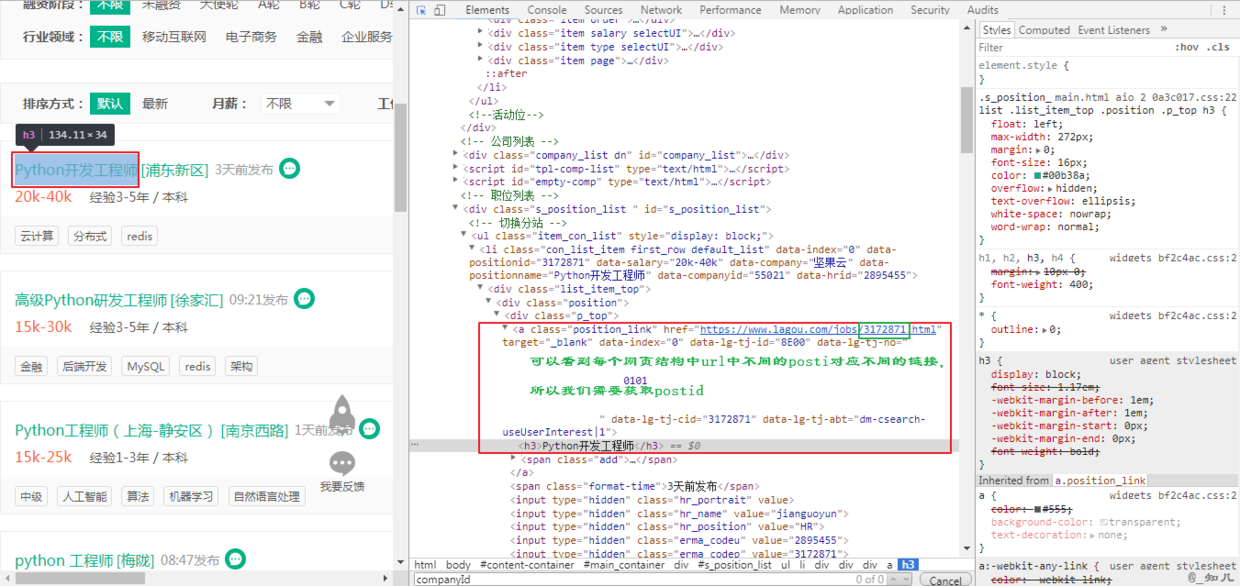Screen dimensions: 1240x586
Task: Open the Memory tab
Action: pyautogui.click(x=800, y=10)
